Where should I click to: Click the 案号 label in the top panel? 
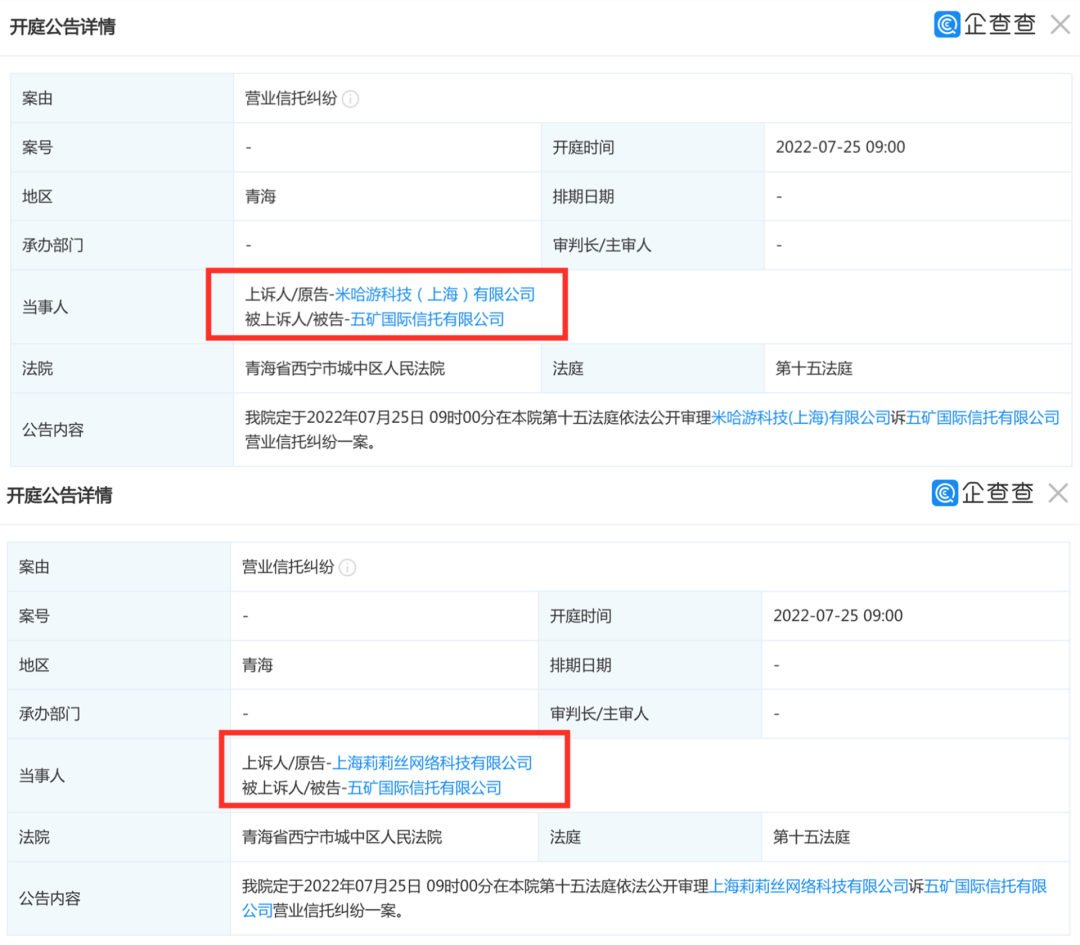coord(37,147)
